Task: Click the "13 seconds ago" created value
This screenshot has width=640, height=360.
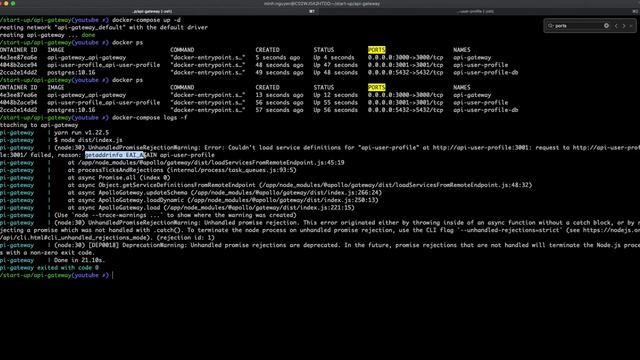Action: [279, 95]
